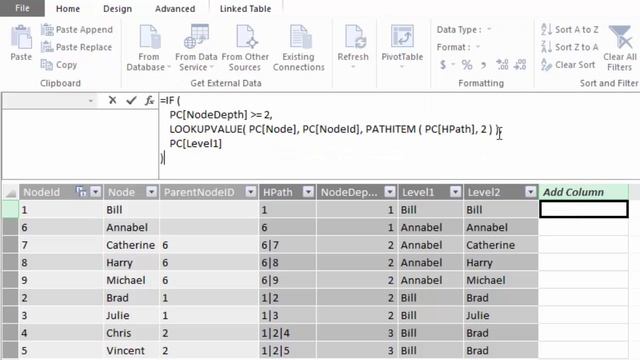Select the Node cell Catherine
Image resolution: width=640 pixels, height=360 pixels.
(131, 245)
